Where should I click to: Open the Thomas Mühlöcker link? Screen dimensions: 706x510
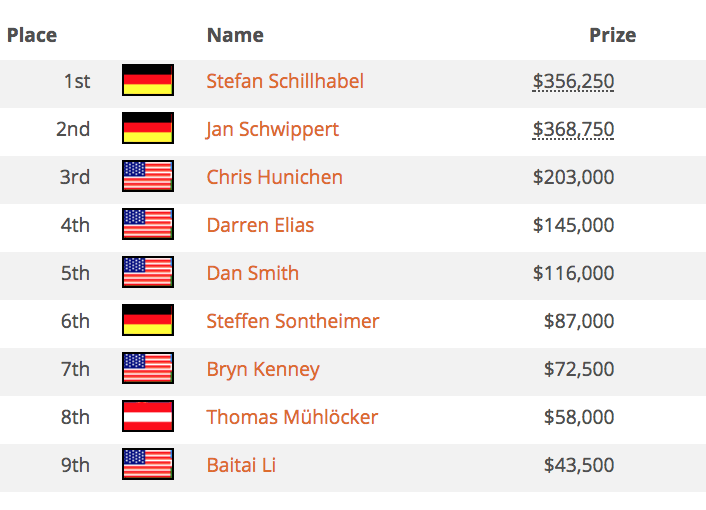coord(292,417)
